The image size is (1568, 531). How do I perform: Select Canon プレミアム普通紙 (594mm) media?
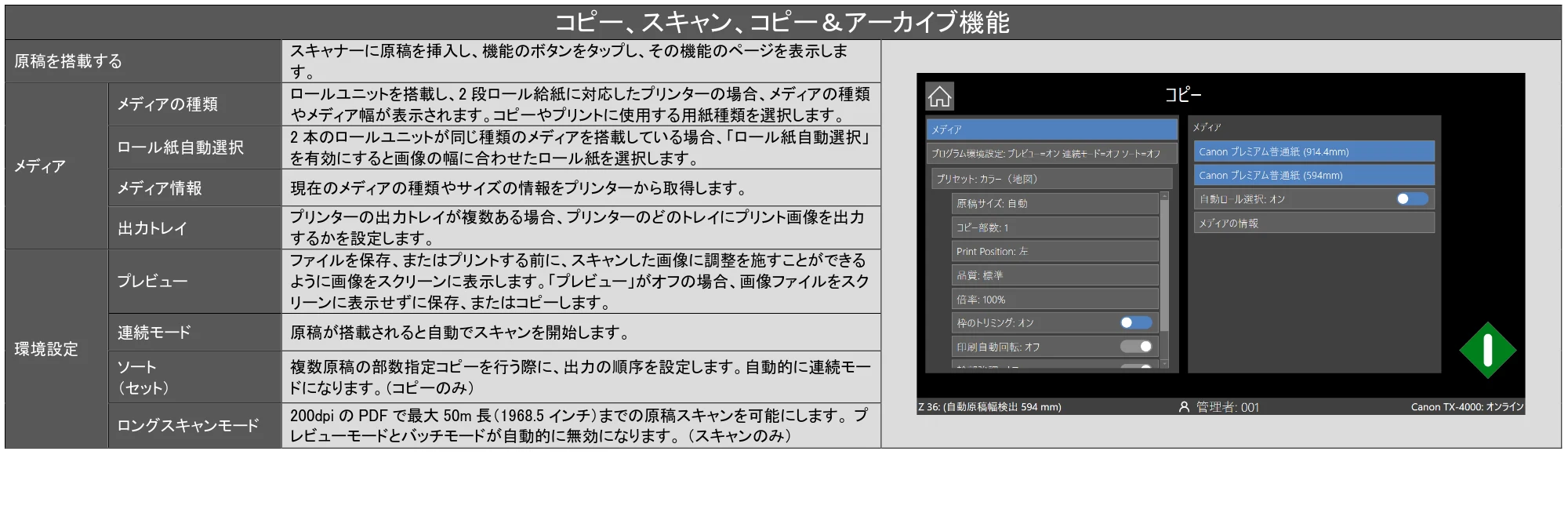(1314, 175)
